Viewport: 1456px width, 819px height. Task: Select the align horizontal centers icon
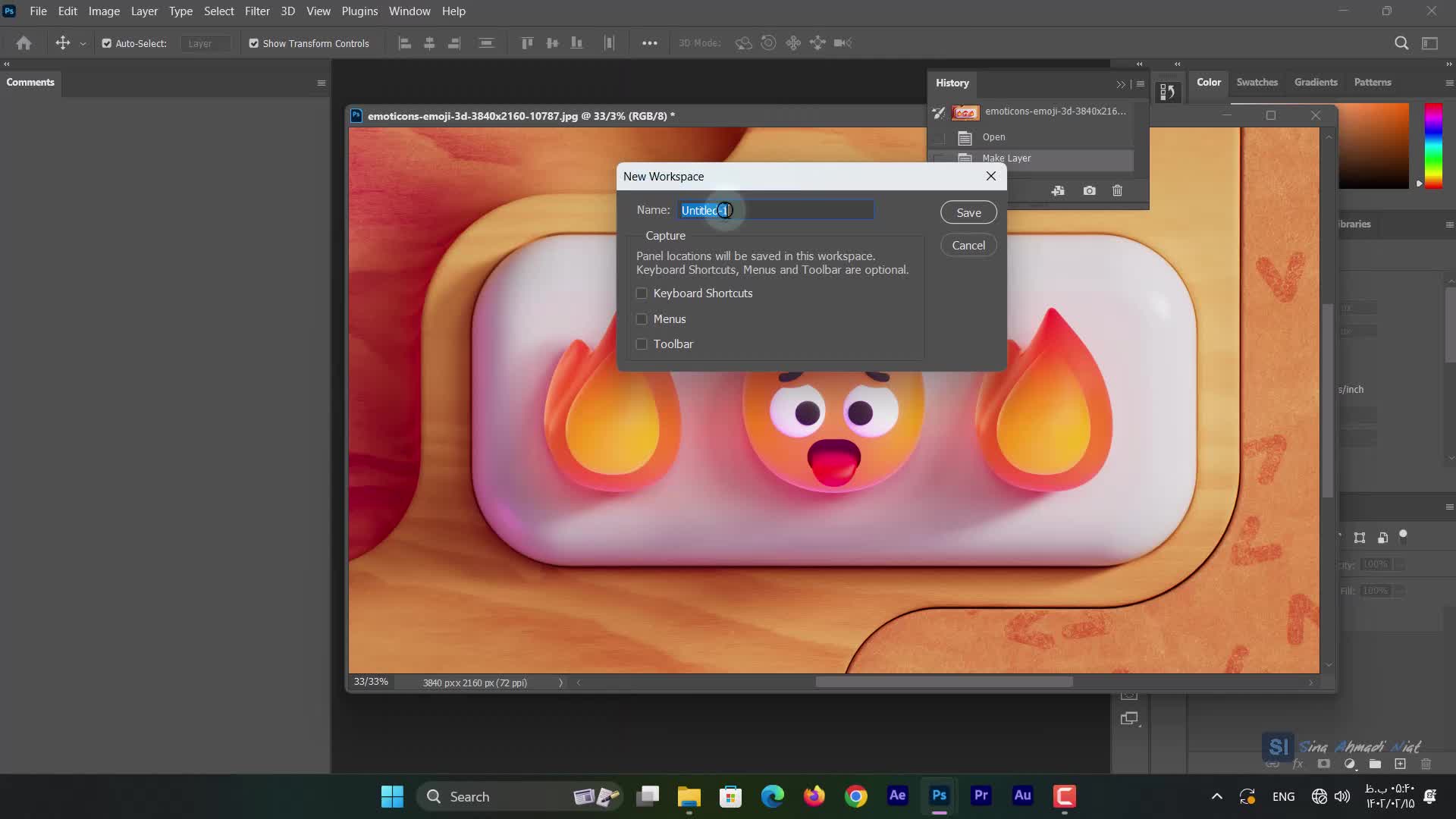(429, 43)
